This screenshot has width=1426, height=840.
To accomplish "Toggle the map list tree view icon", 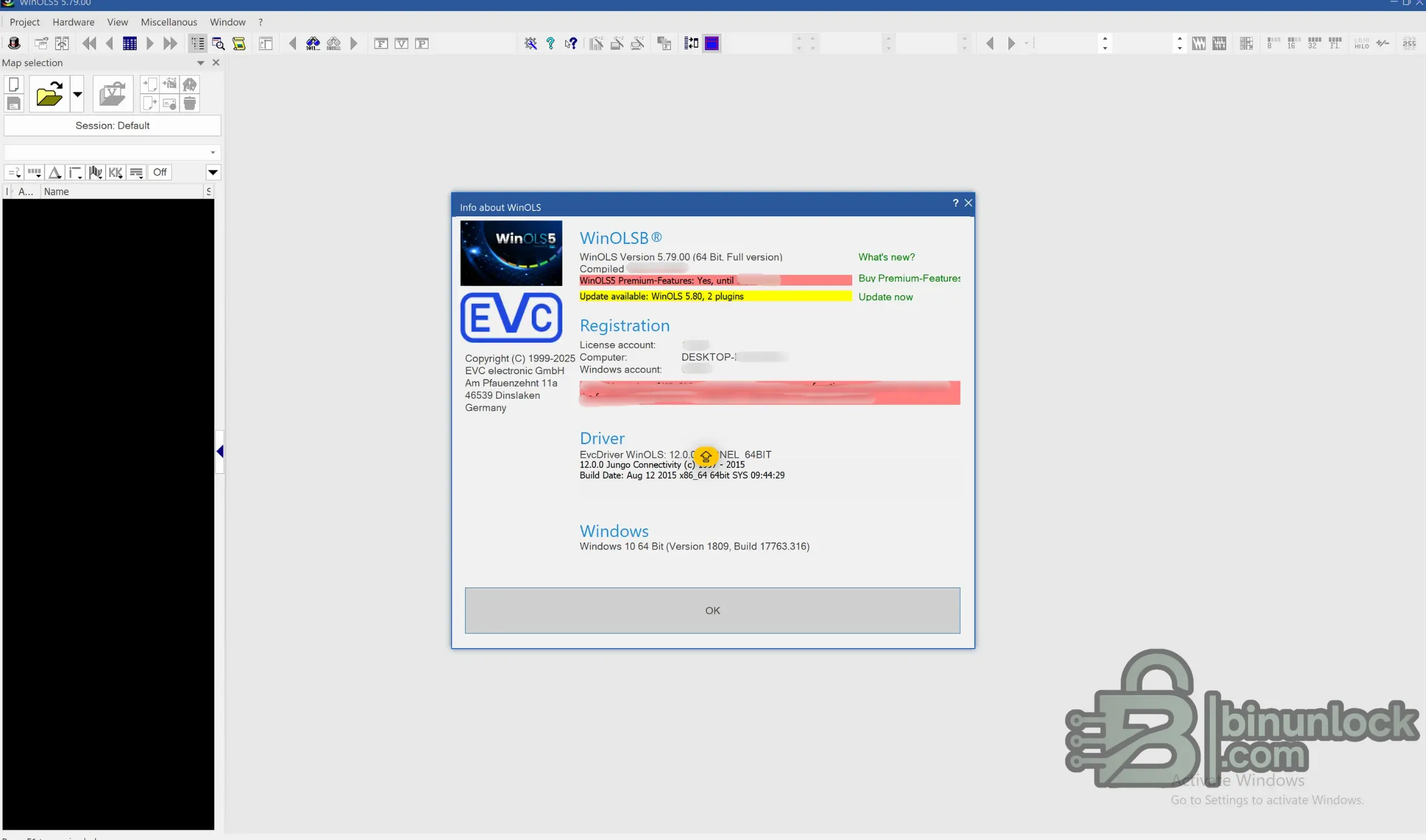I will click(198, 43).
